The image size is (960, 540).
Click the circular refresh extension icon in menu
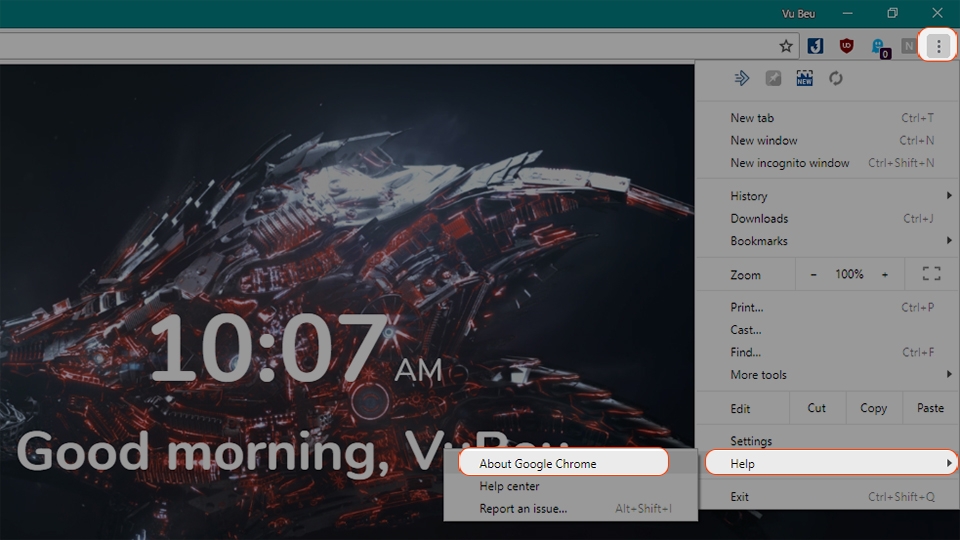pos(836,78)
